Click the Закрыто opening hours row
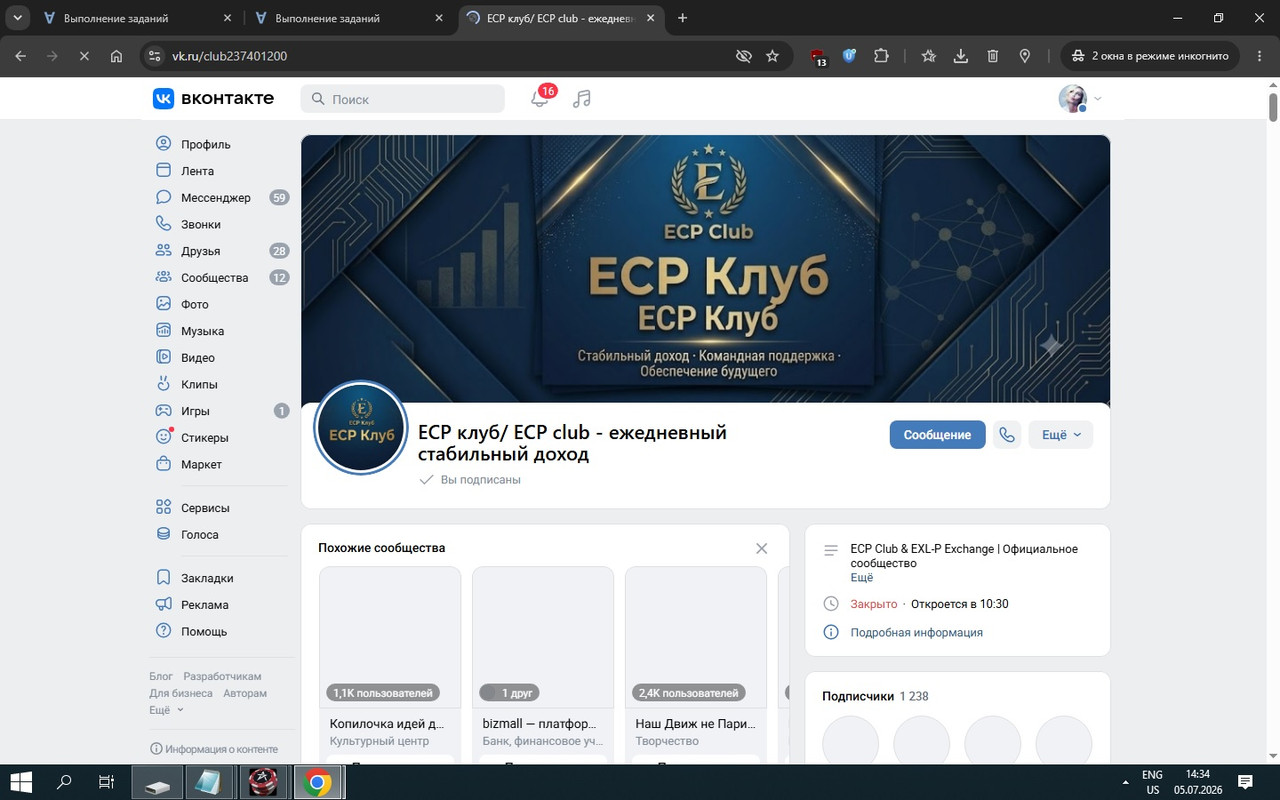The image size is (1280, 800). 929,604
